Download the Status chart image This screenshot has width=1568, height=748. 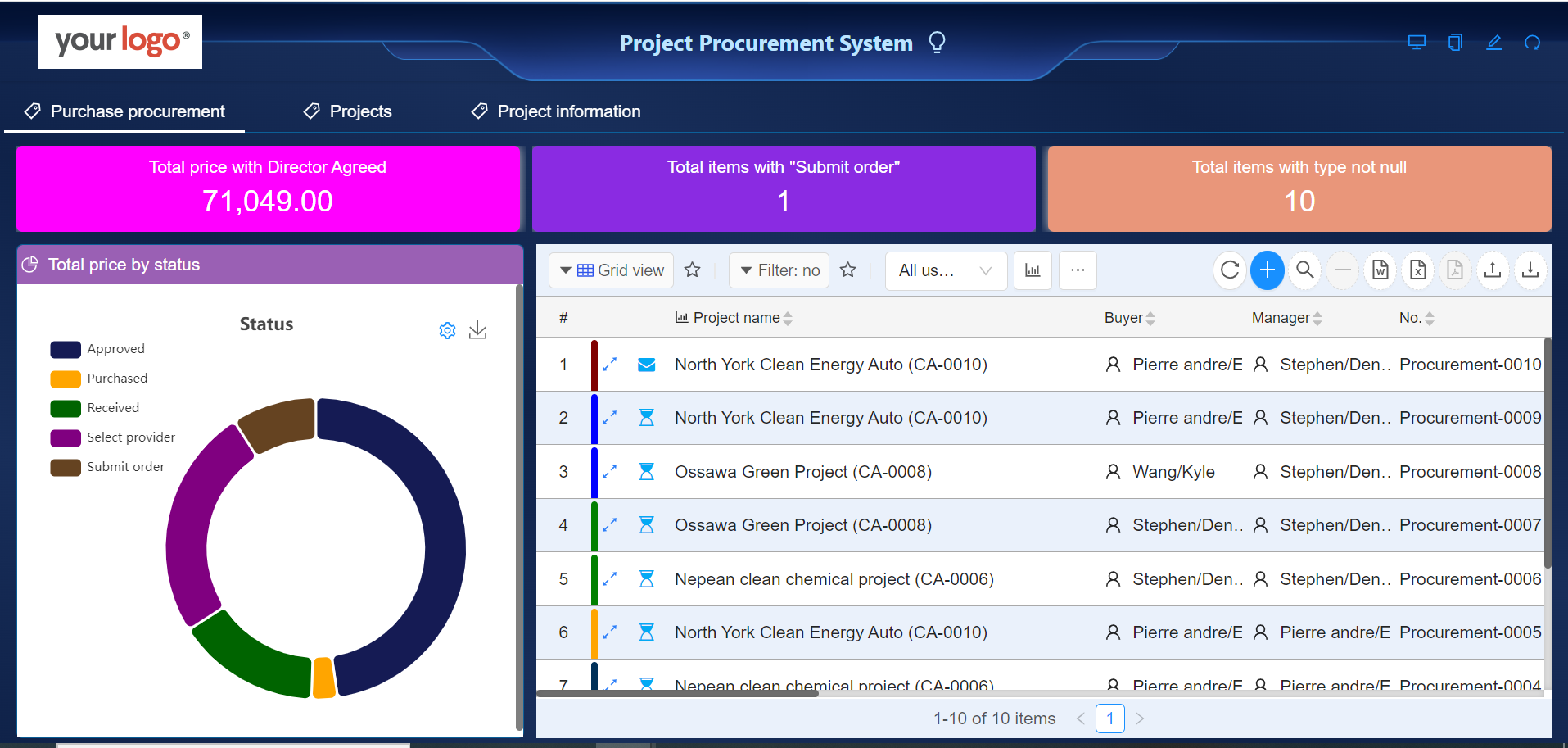pyautogui.click(x=478, y=330)
